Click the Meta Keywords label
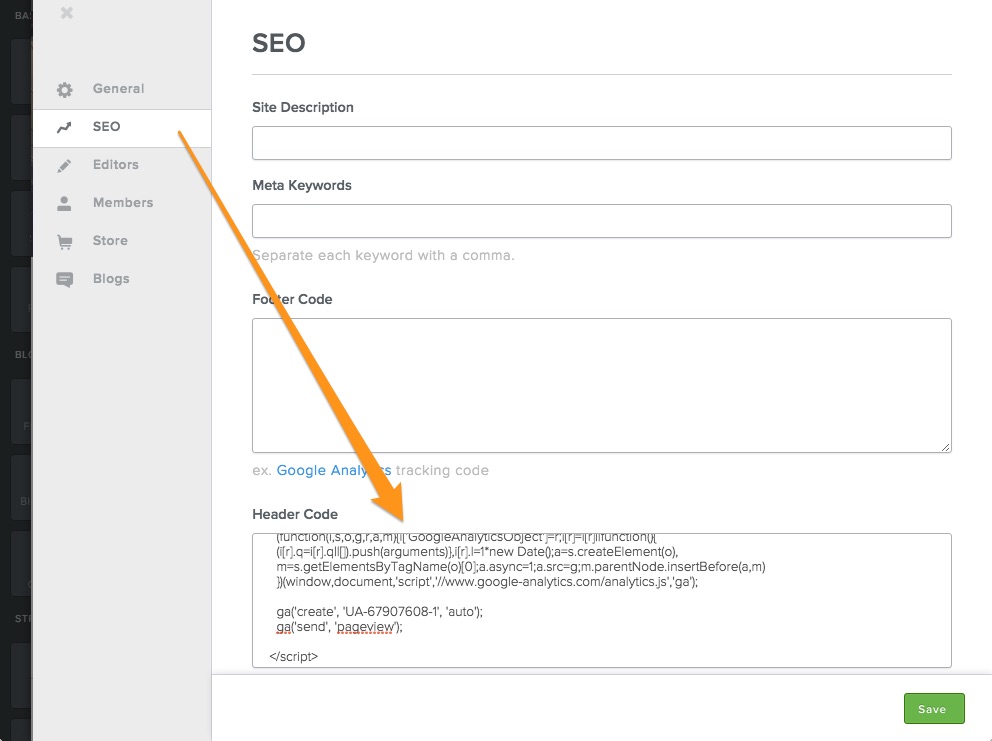This screenshot has width=992, height=741. [x=302, y=185]
